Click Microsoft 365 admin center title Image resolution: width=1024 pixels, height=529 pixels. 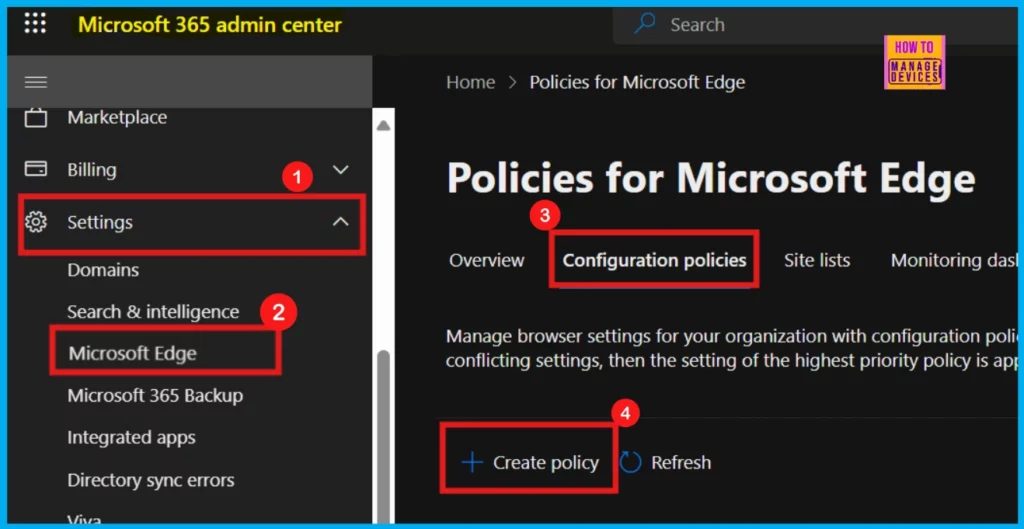pos(210,25)
